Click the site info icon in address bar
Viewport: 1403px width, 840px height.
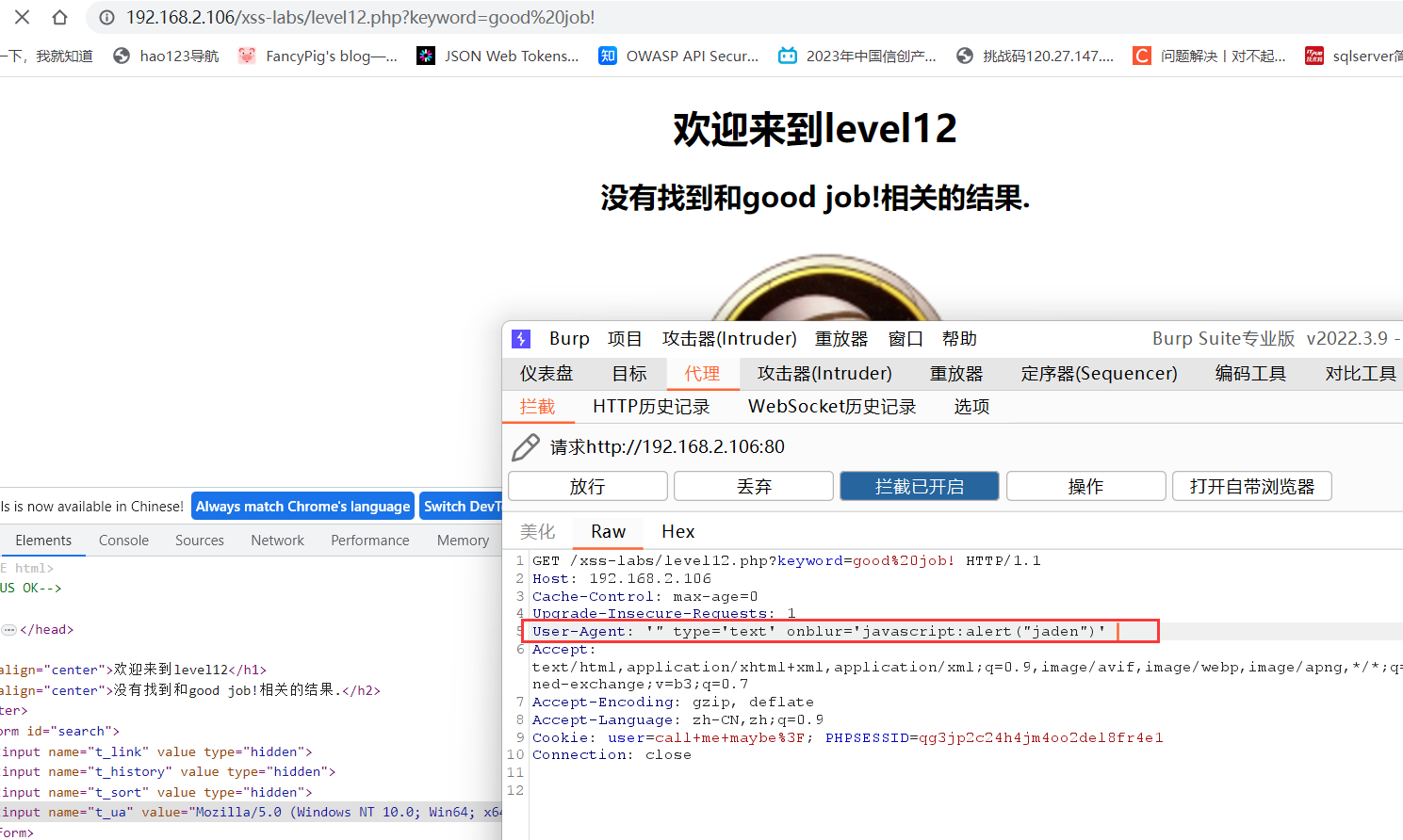click(x=107, y=18)
